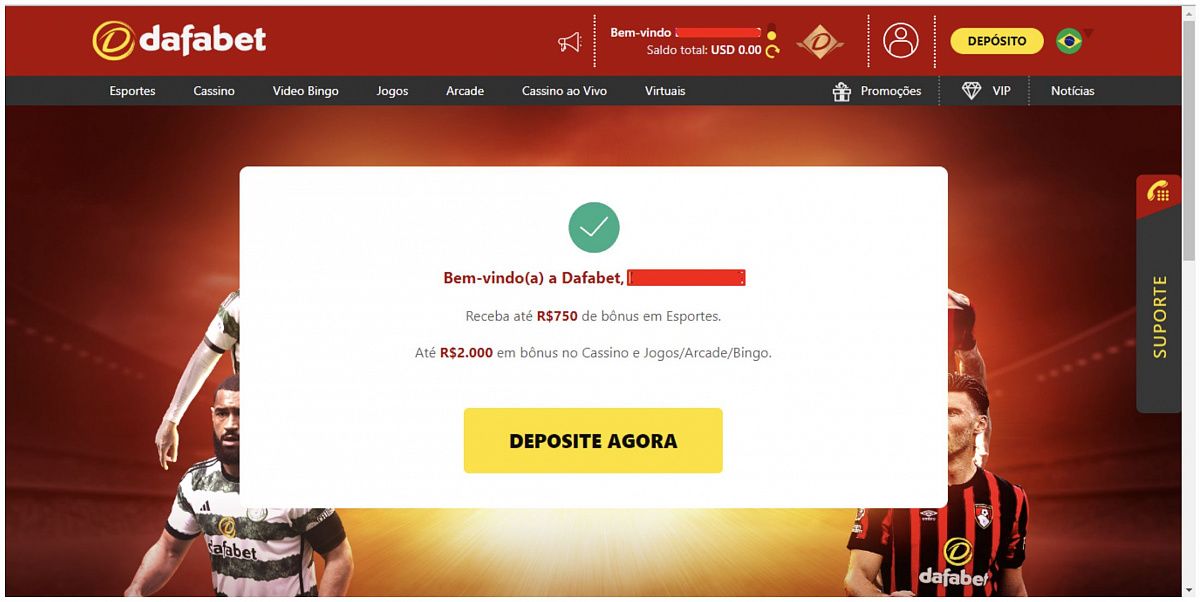Click the DEPOSITE AGORA button
This screenshot has width=1200, height=602.
tap(593, 440)
